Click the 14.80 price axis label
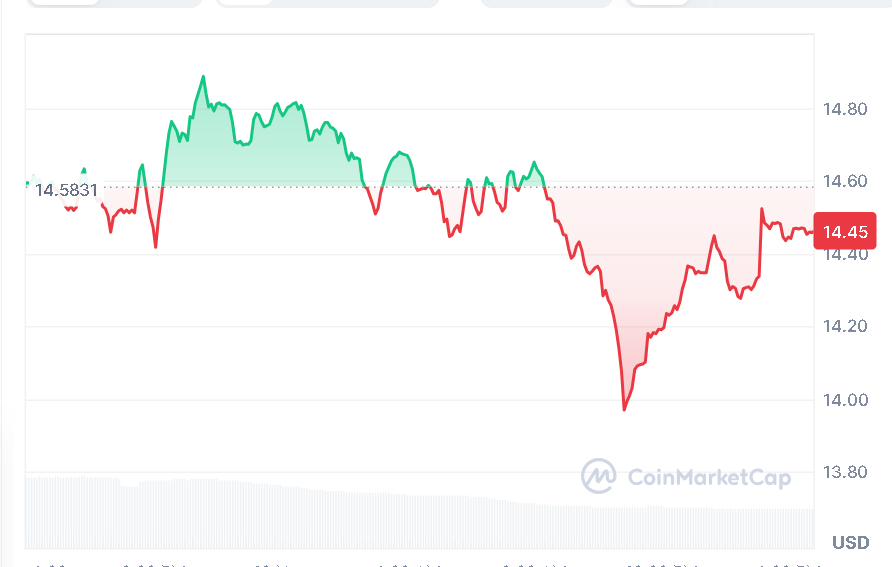This screenshot has width=892, height=567. click(845, 109)
